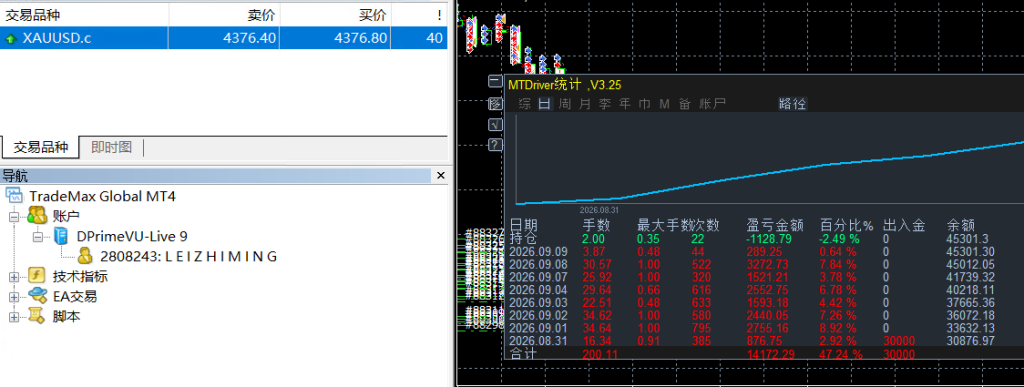The image size is (1024, 387).
Task: Select the 月 monthly tab in MTDriver
Action: pos(585,103)
